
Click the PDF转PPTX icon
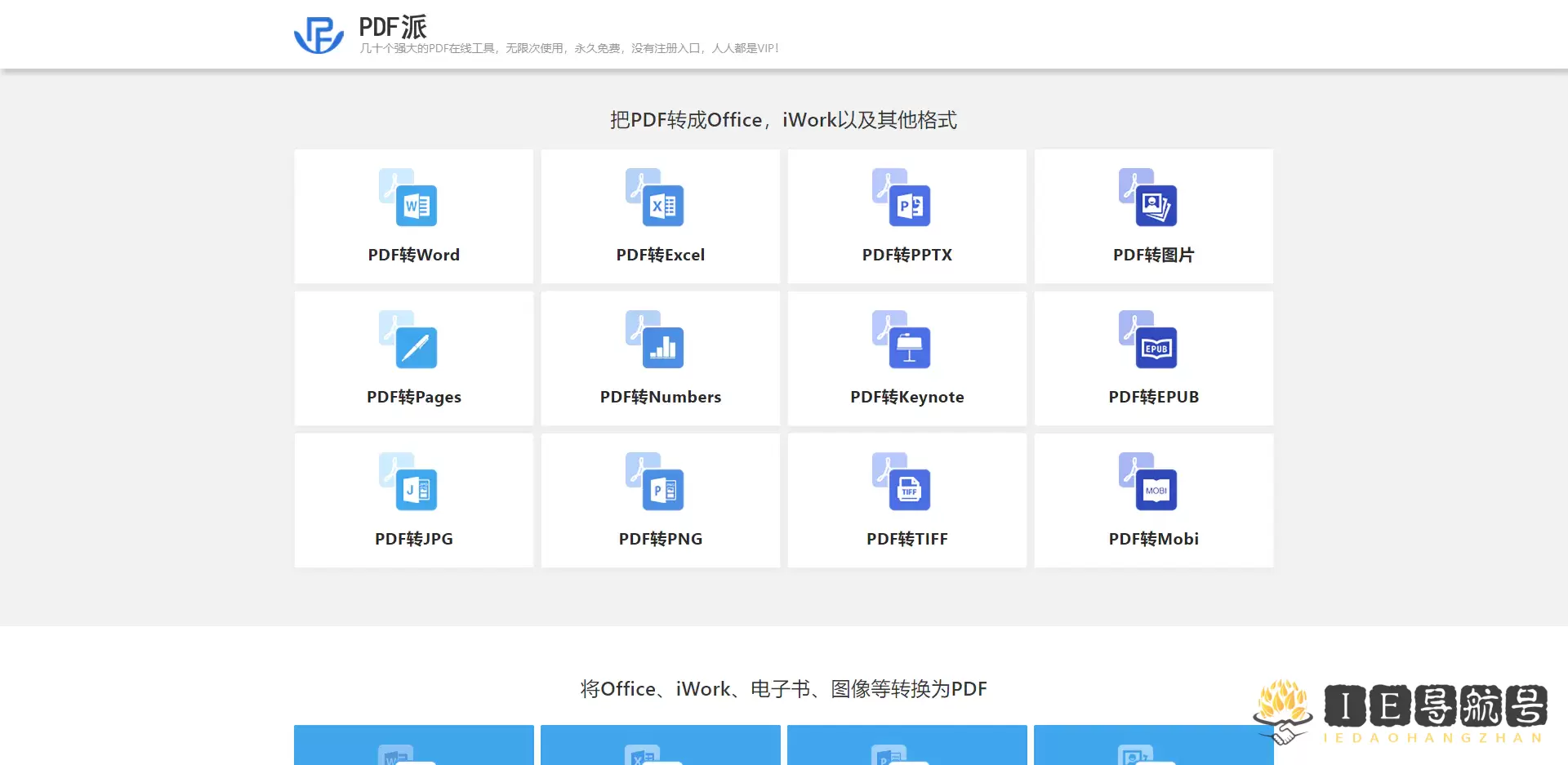click(902, 197)
